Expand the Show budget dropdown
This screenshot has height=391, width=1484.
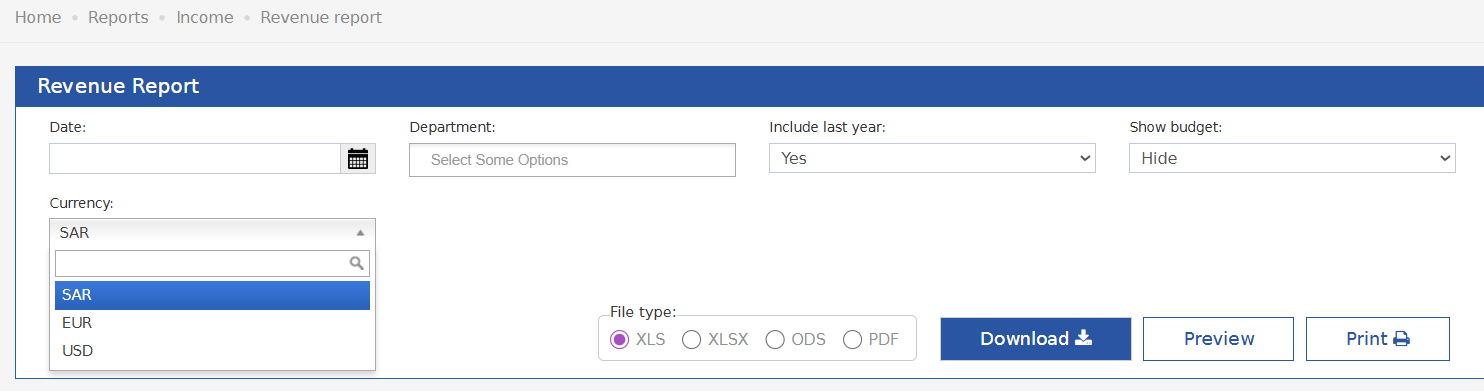pos(1292,158)
